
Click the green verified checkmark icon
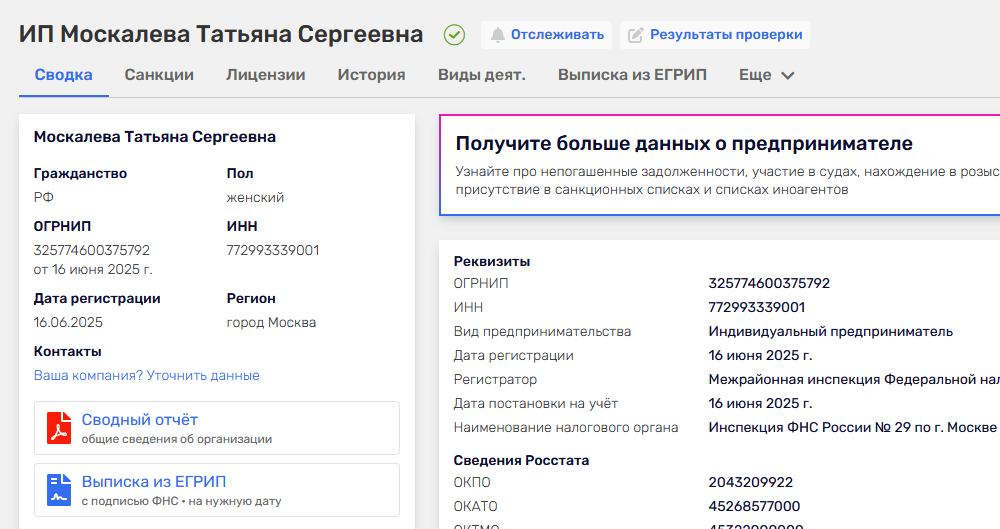point(454,34)
